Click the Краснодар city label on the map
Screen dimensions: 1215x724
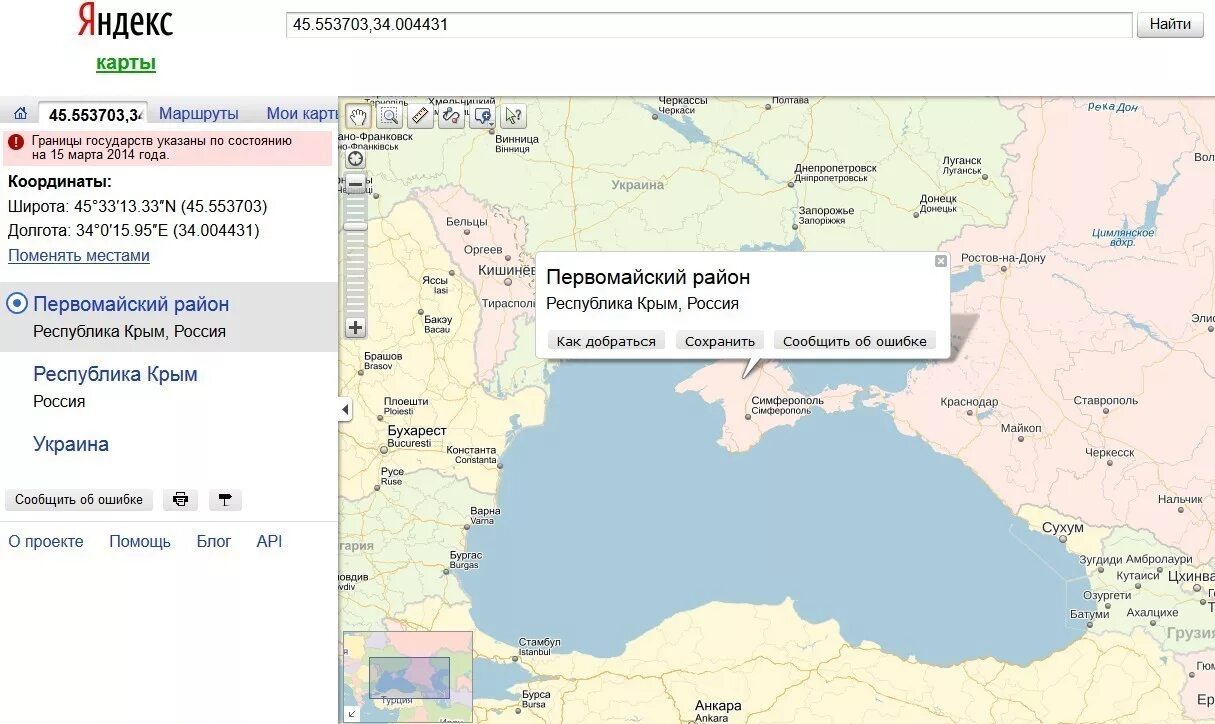969,402
